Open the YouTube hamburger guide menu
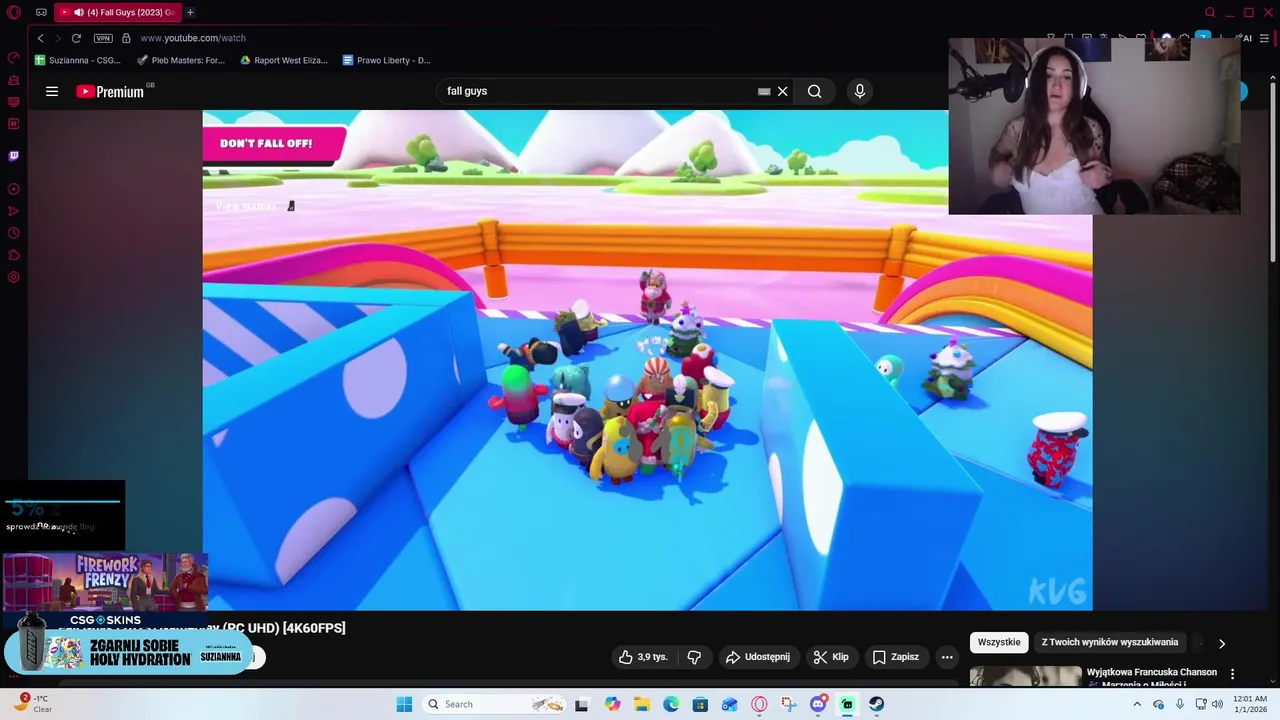 point(52,91)
